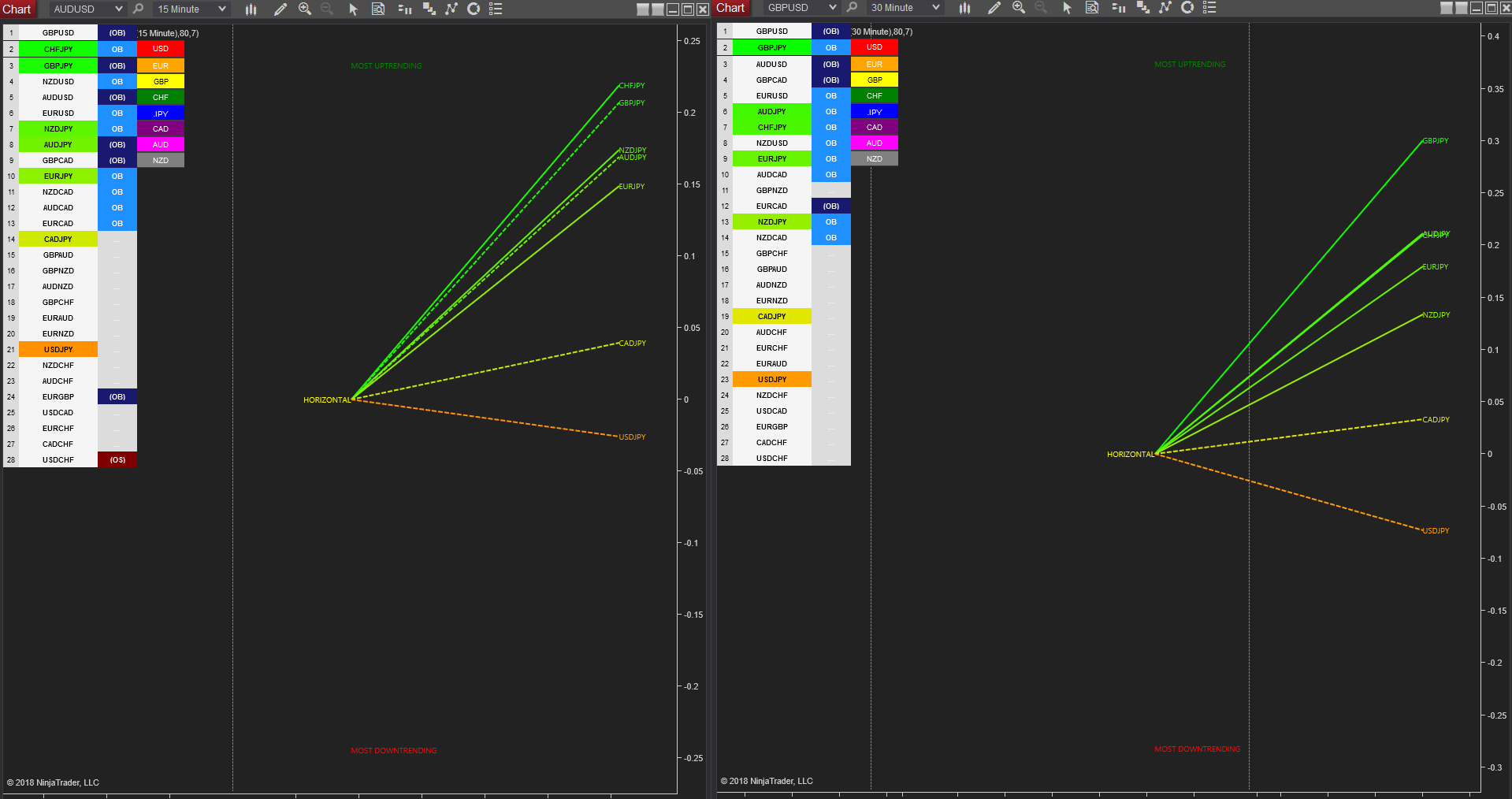The height and width of the screenshot is (799, 1512).
Task: Click CADJPY line label on right graph
Action: (1436, 419)
